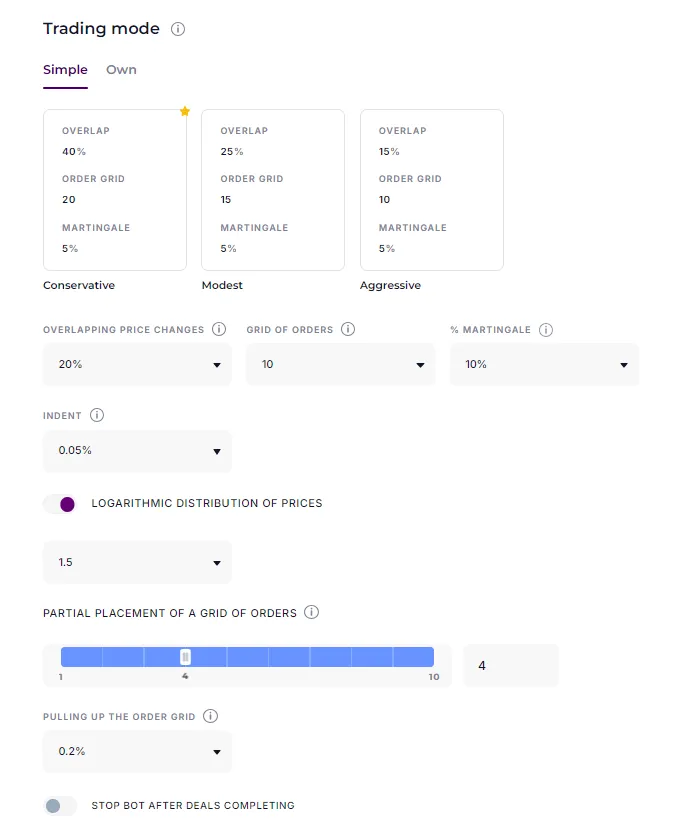
Task: Click info icon for Pulling Up Order Grid
Action: 210,716
